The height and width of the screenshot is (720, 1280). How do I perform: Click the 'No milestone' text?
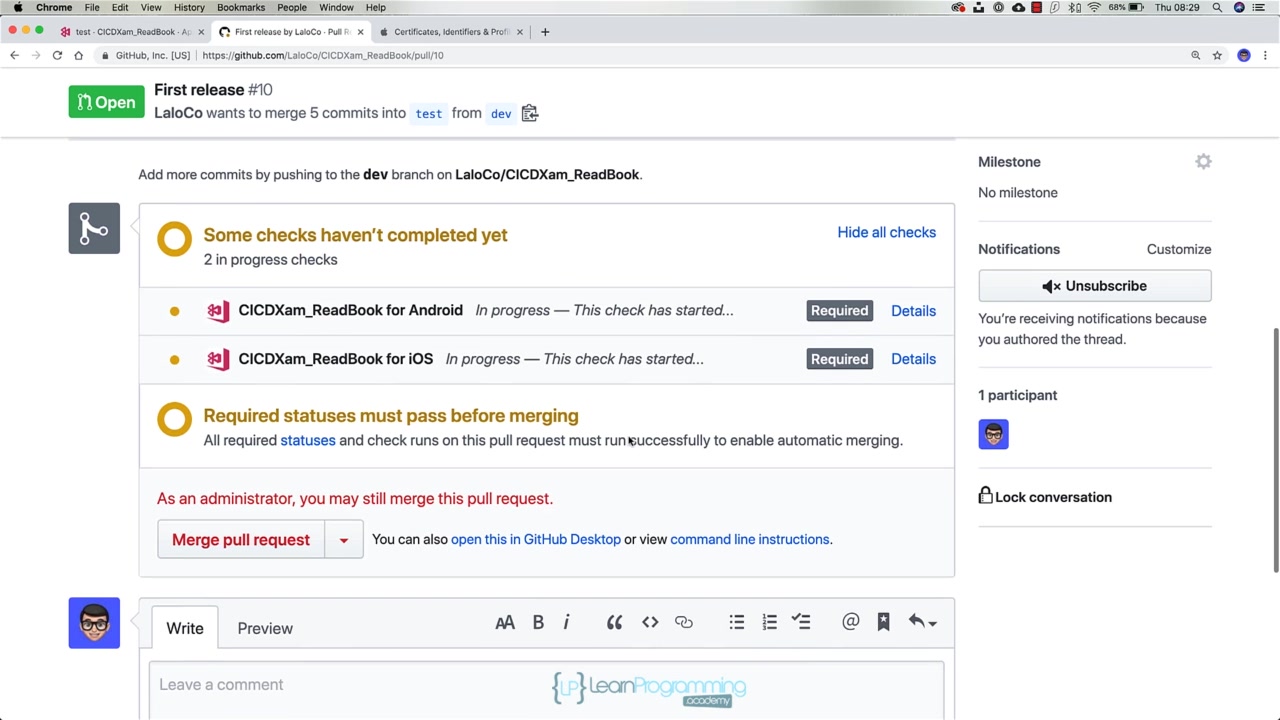click(x=1017, y=193)
